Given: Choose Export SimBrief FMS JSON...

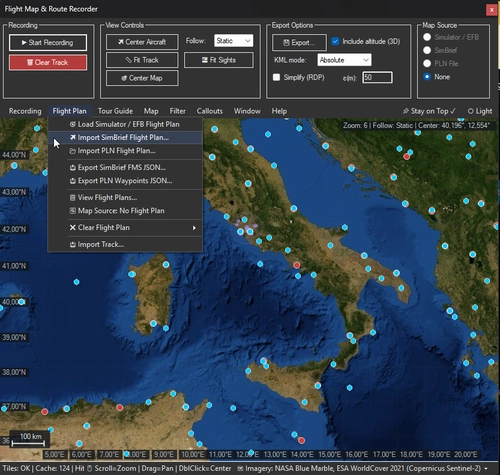Looking at the screenshot, I should click(x=125, y=167).
